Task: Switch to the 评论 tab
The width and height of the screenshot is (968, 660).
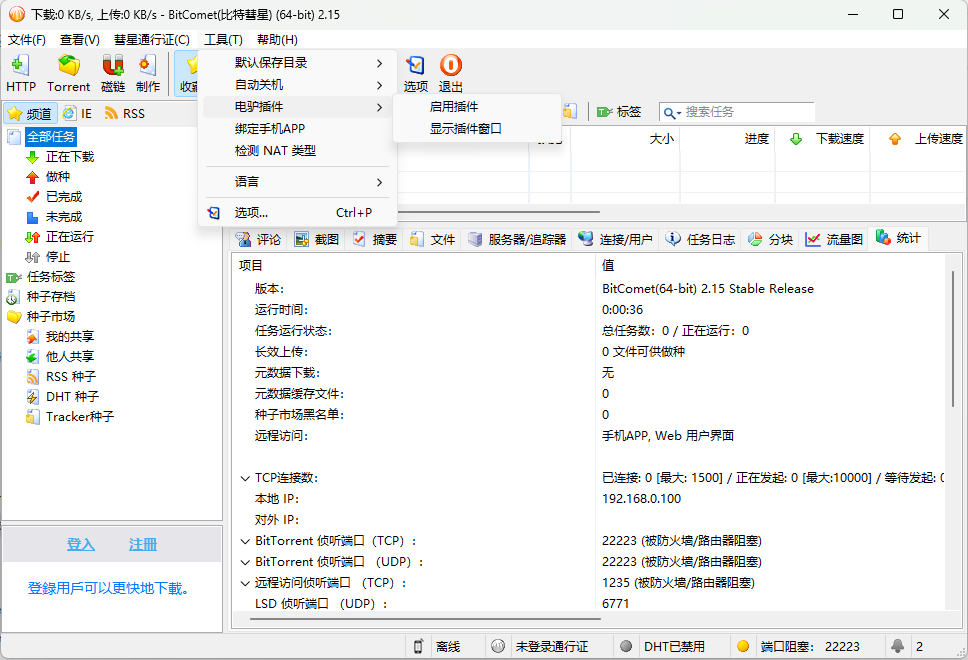Action: (x=259, y=239)
